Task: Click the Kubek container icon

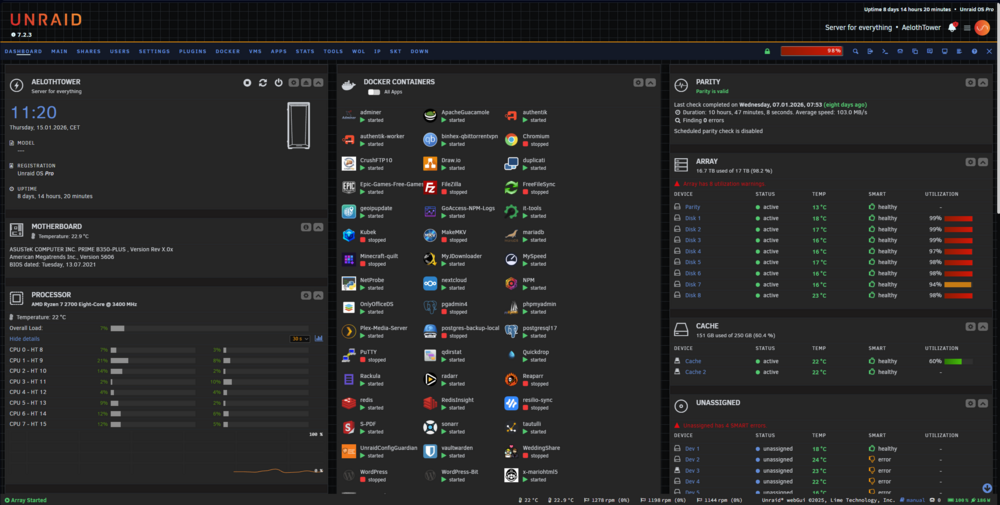Action: (x=349, y=235)
